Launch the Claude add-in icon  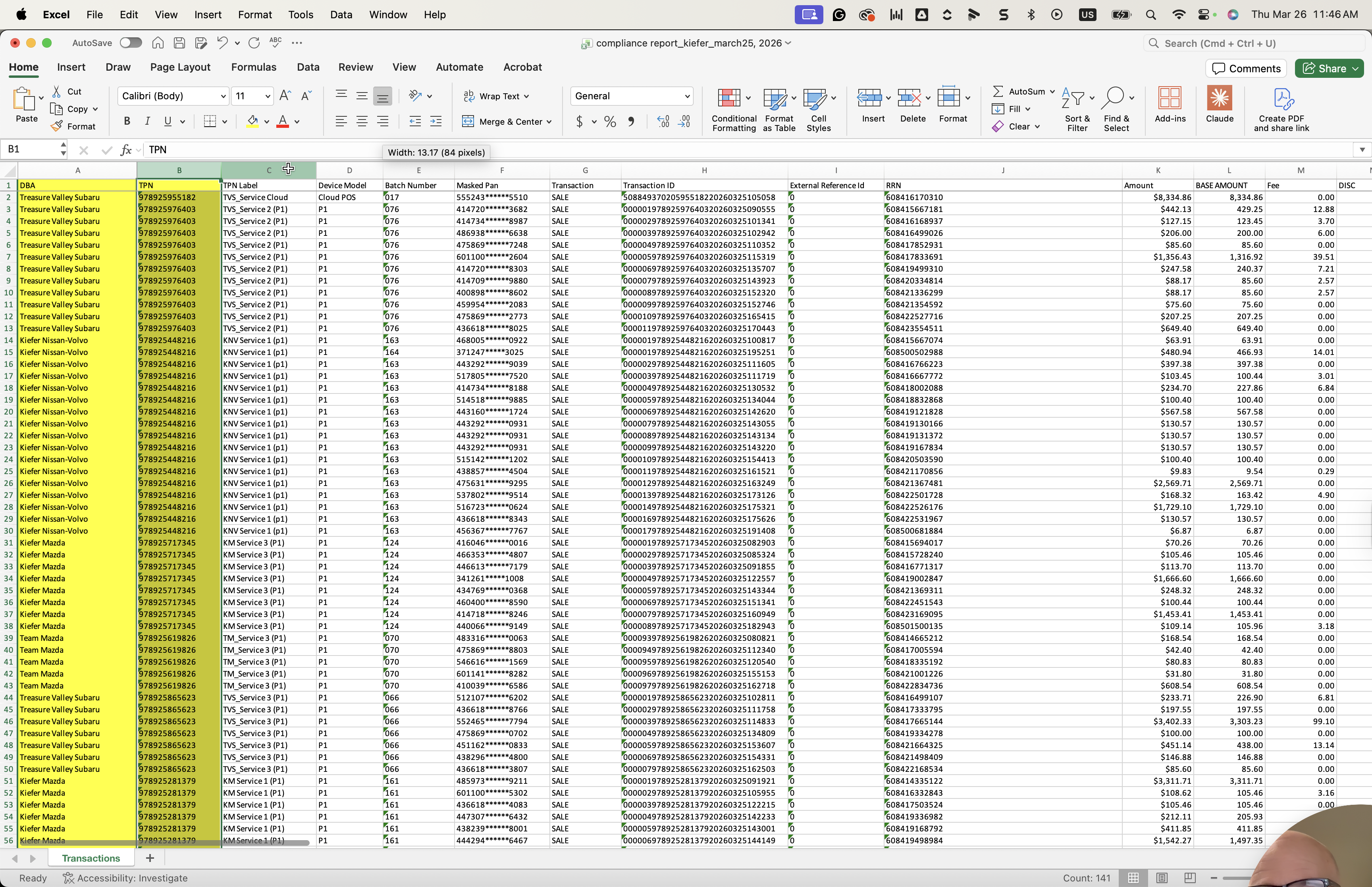coord(1220,98)
